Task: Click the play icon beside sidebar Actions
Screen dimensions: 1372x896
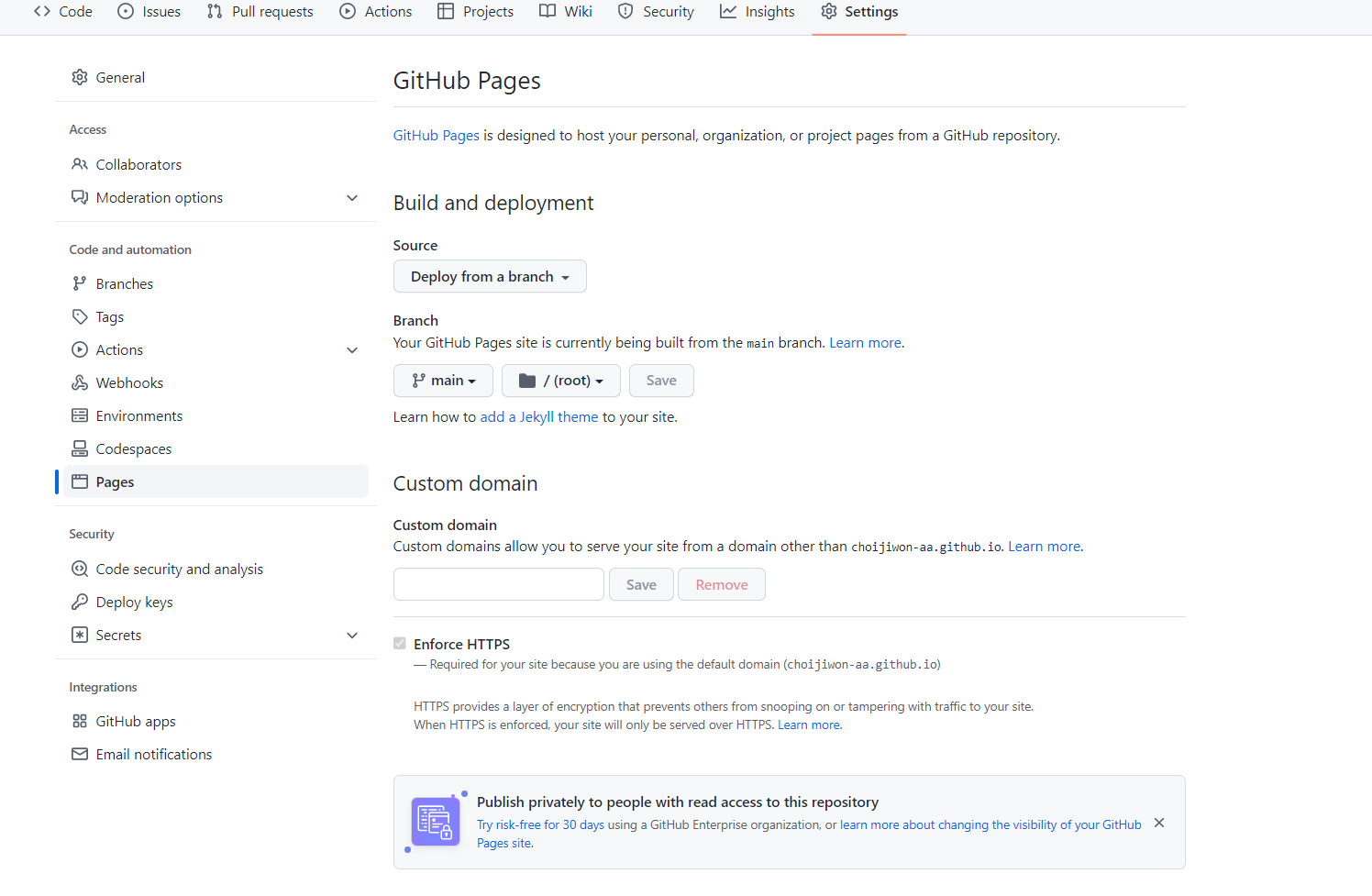Action: [x=80, y=349]
